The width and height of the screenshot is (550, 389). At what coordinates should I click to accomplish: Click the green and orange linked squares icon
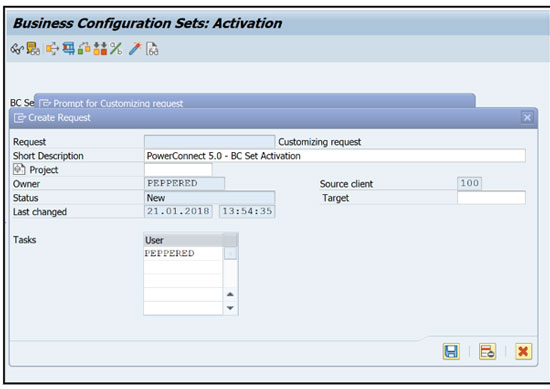pos(84,49)
